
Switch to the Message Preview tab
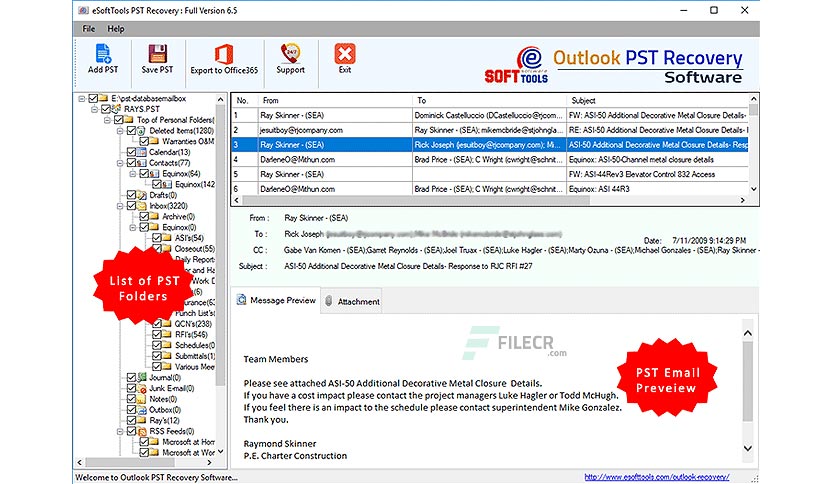[x=276, y=300]
